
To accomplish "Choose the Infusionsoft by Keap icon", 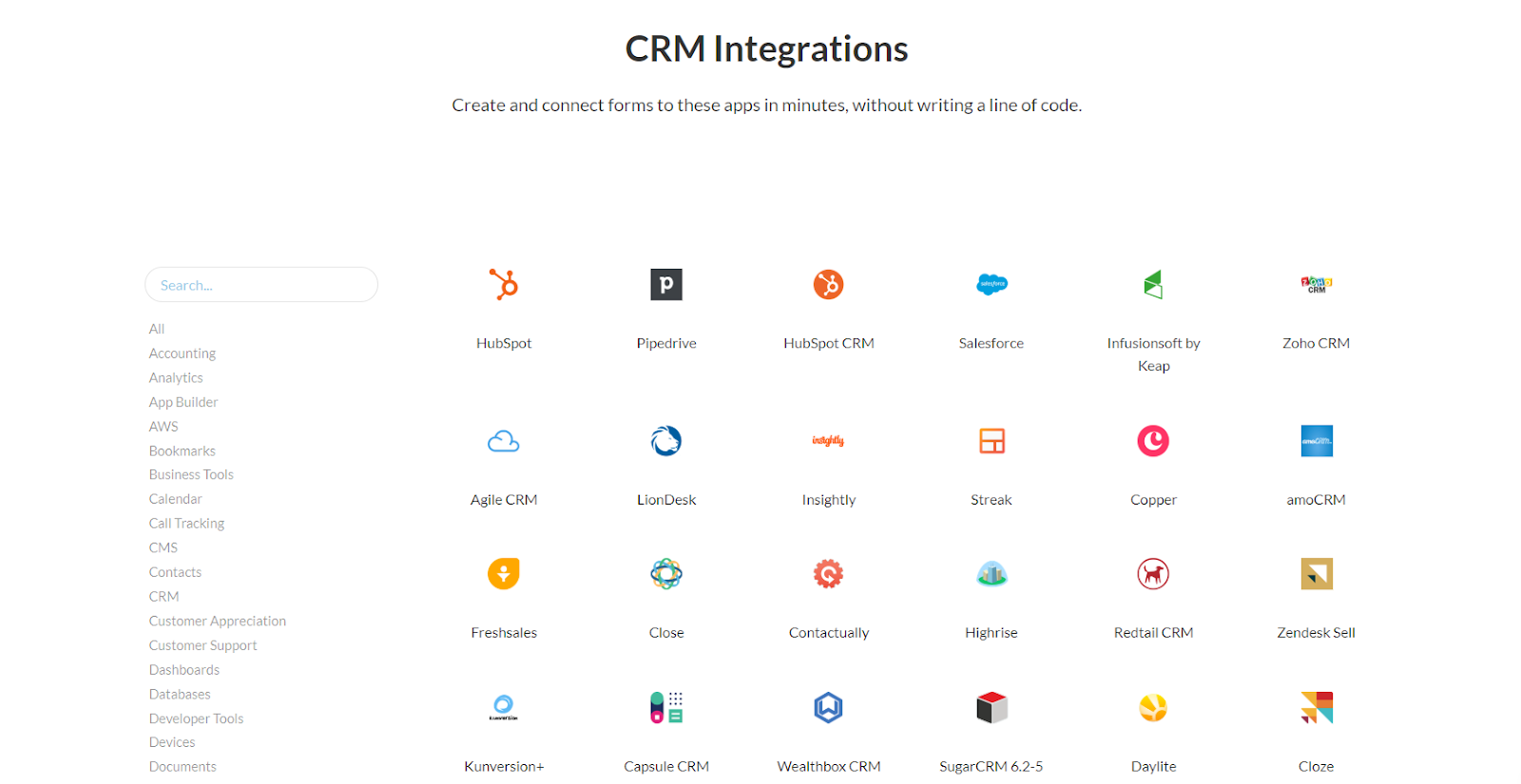I will [x=1153, y=284].
